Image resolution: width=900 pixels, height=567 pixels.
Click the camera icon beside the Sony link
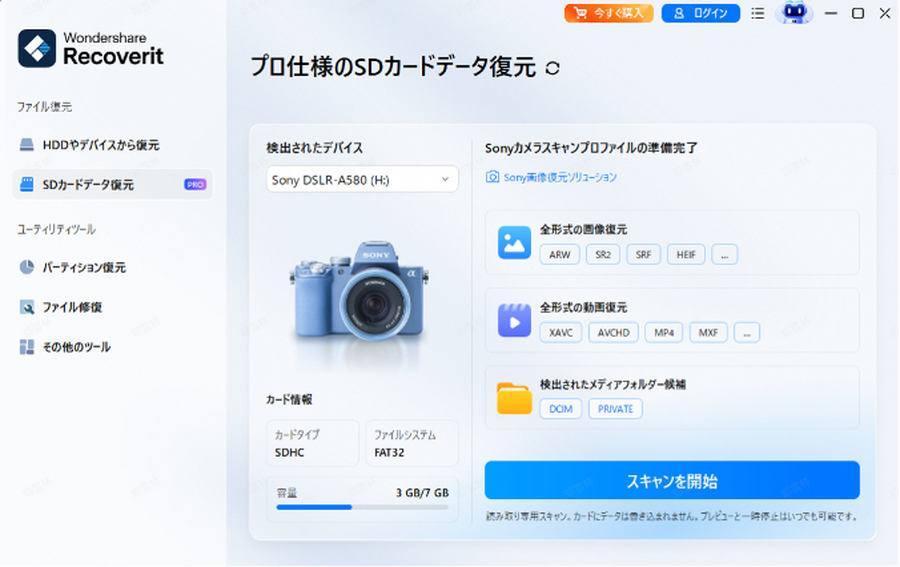[x=492, y=177]
